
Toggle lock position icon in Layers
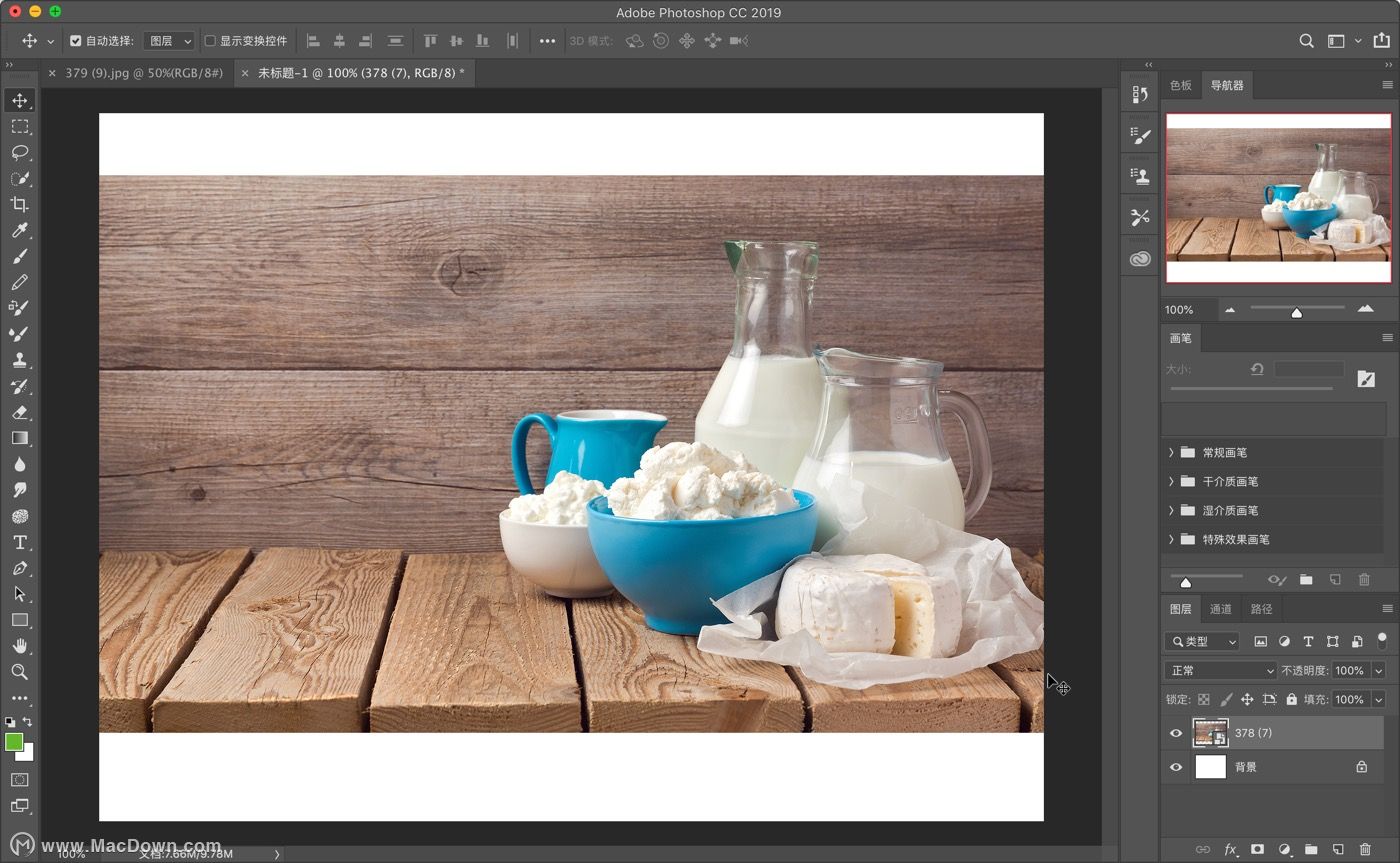1247,700
